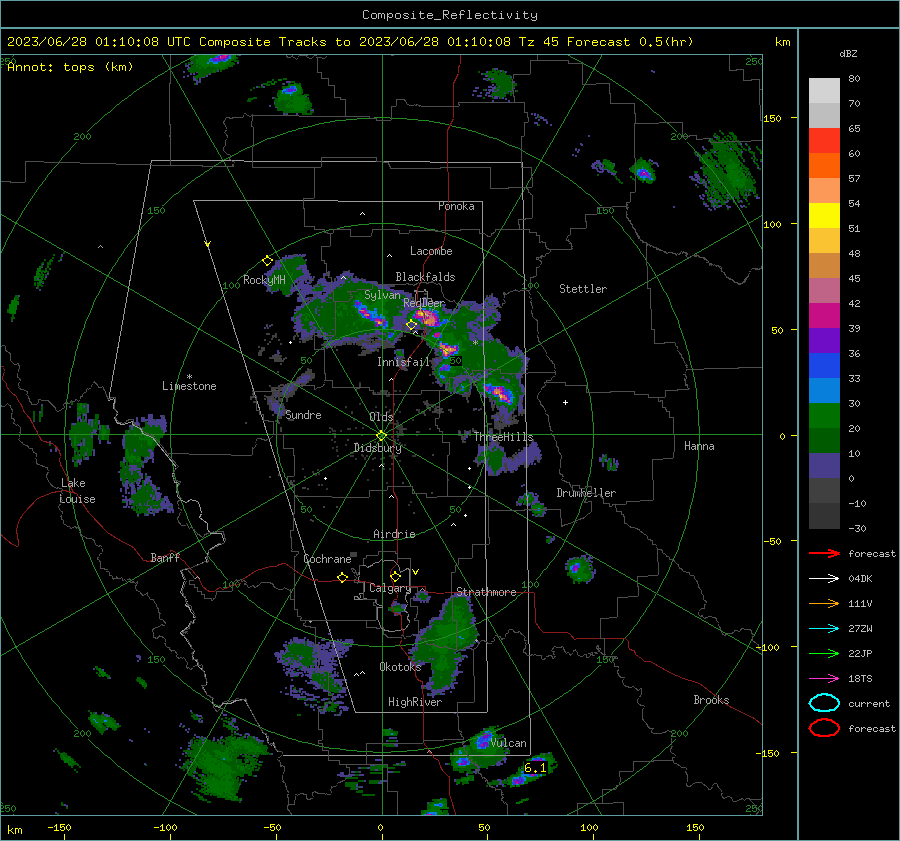Click the 'Annot: tops (km)' annotation label
Image resolution: width=900 pixels, height=841 pixels.
pos(70,67)
